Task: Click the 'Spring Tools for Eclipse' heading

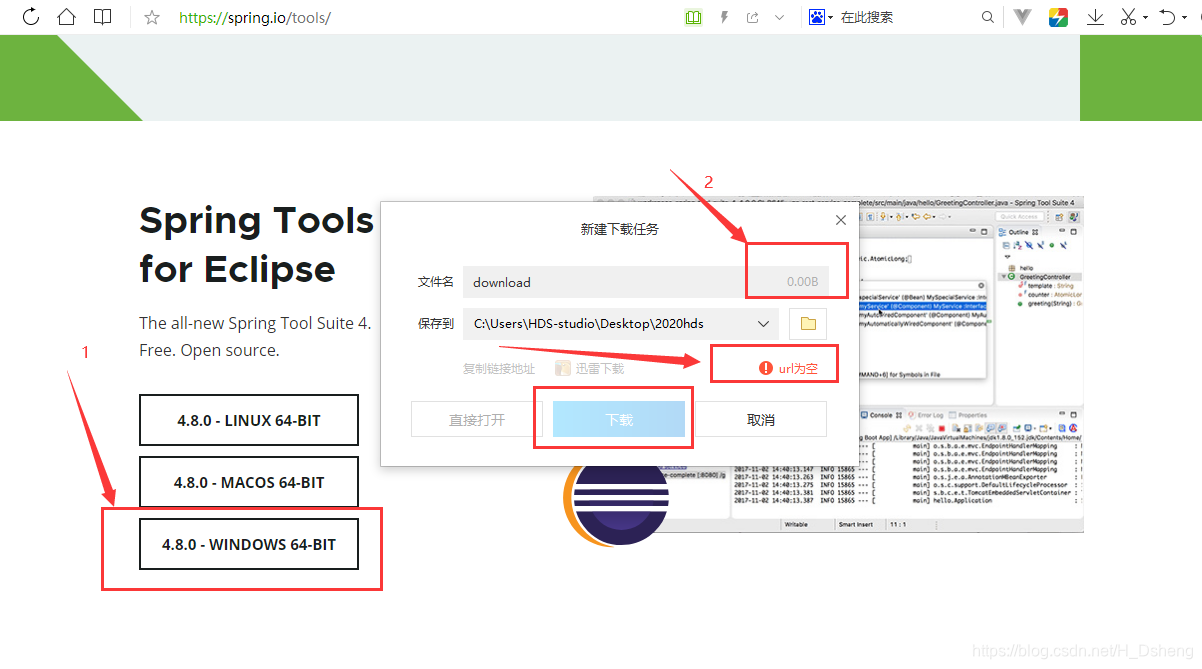Action: 256,244
